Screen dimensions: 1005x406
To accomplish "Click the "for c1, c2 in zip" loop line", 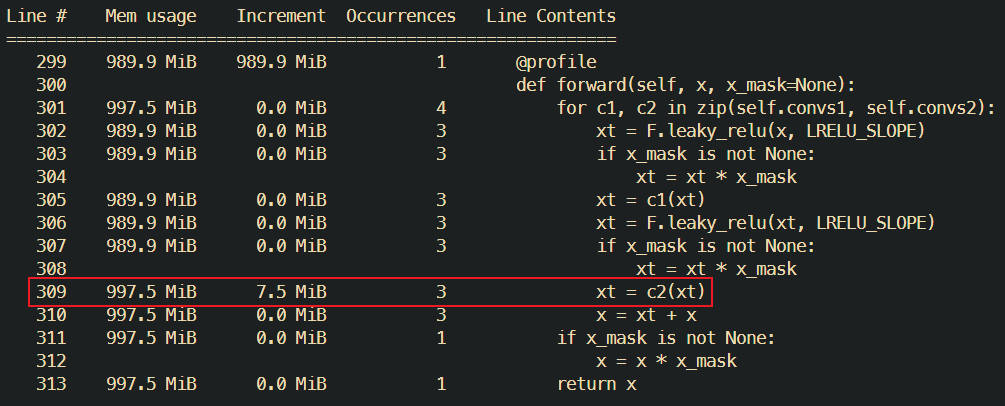I will coord(776,108).
